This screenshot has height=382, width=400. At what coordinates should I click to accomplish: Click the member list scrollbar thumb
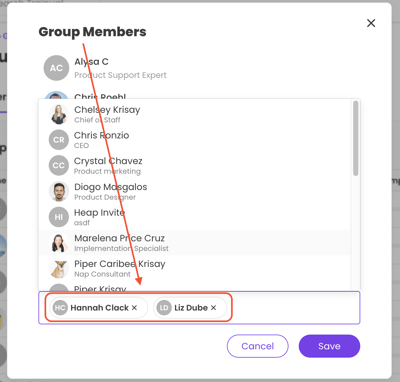coord(356,138)
